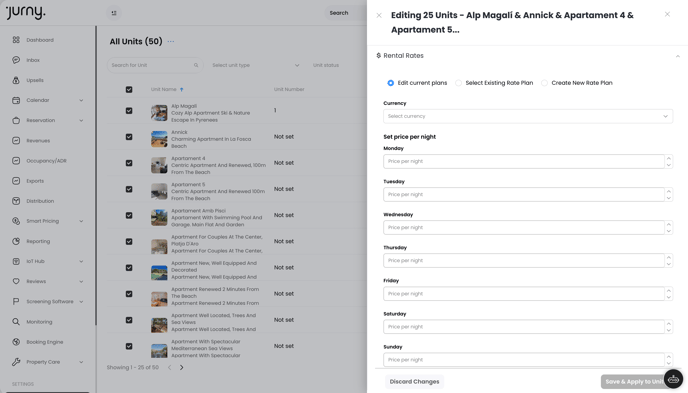688x393 pixels.
Task: Select the Create New Rate Plan option
Action: [x=544, y=83]
